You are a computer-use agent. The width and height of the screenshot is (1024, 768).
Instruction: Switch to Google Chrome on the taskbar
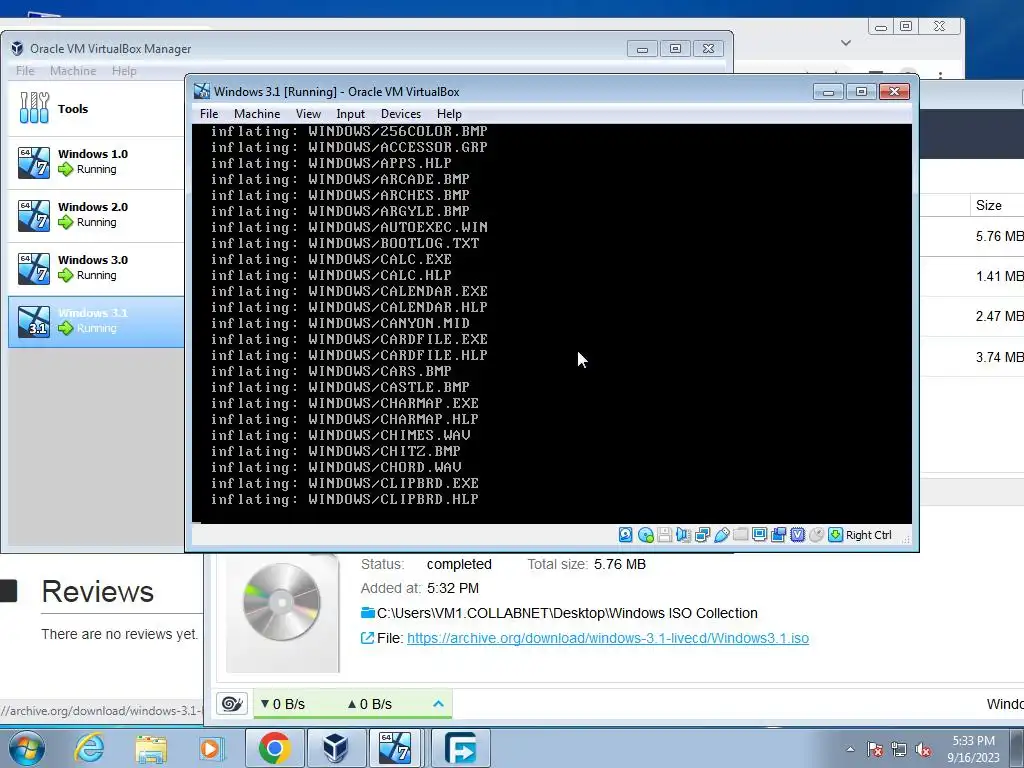pyautogui.click(x=274, y=748)
